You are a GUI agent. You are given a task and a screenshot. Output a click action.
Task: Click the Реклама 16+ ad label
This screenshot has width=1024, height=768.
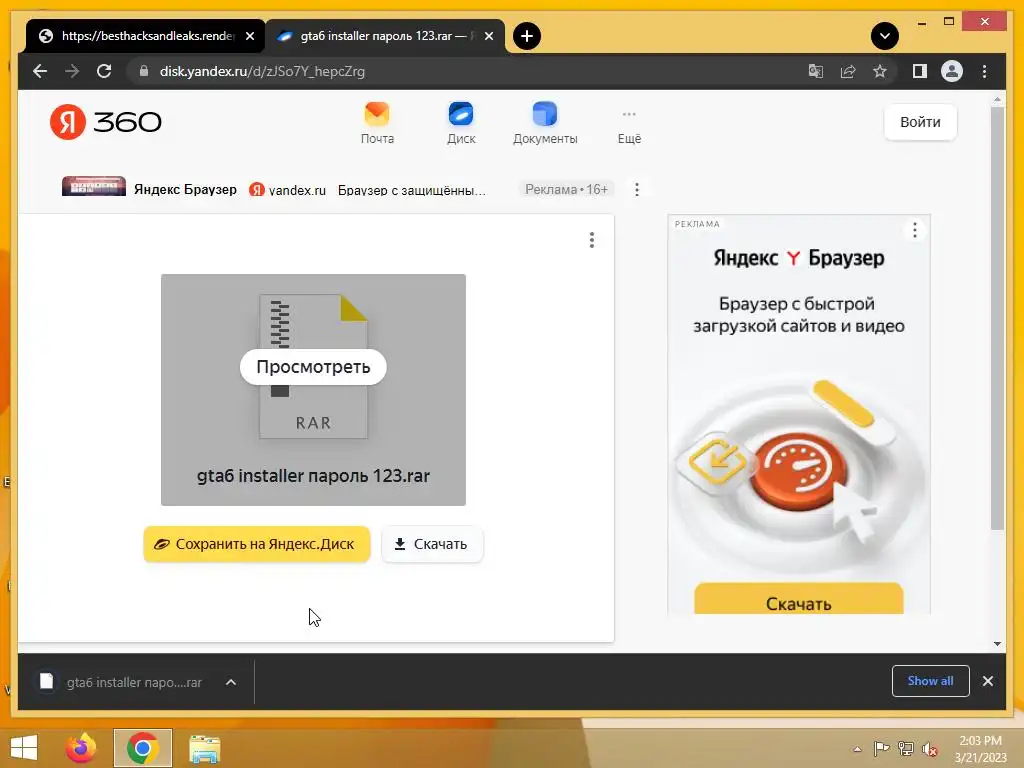point(567,189)
